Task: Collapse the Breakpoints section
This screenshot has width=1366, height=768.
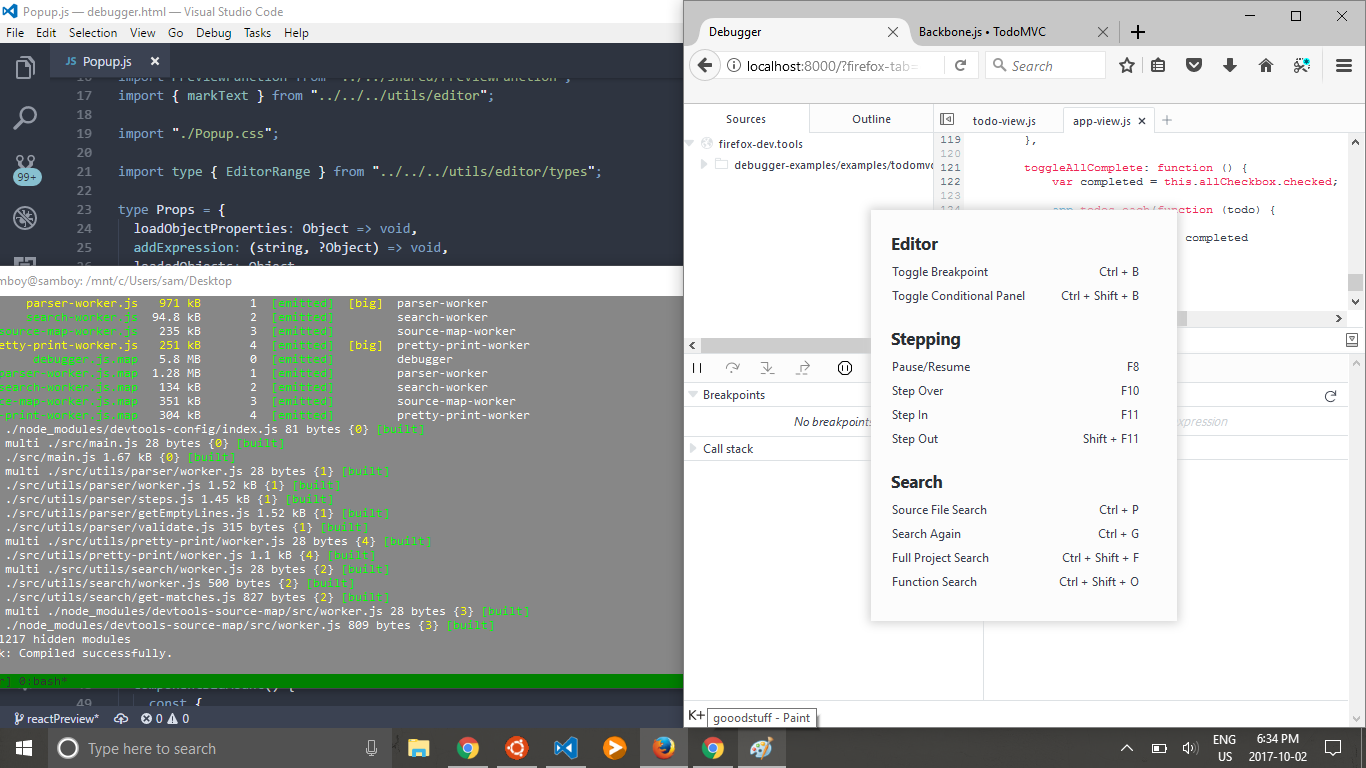Action: [692, 395]
